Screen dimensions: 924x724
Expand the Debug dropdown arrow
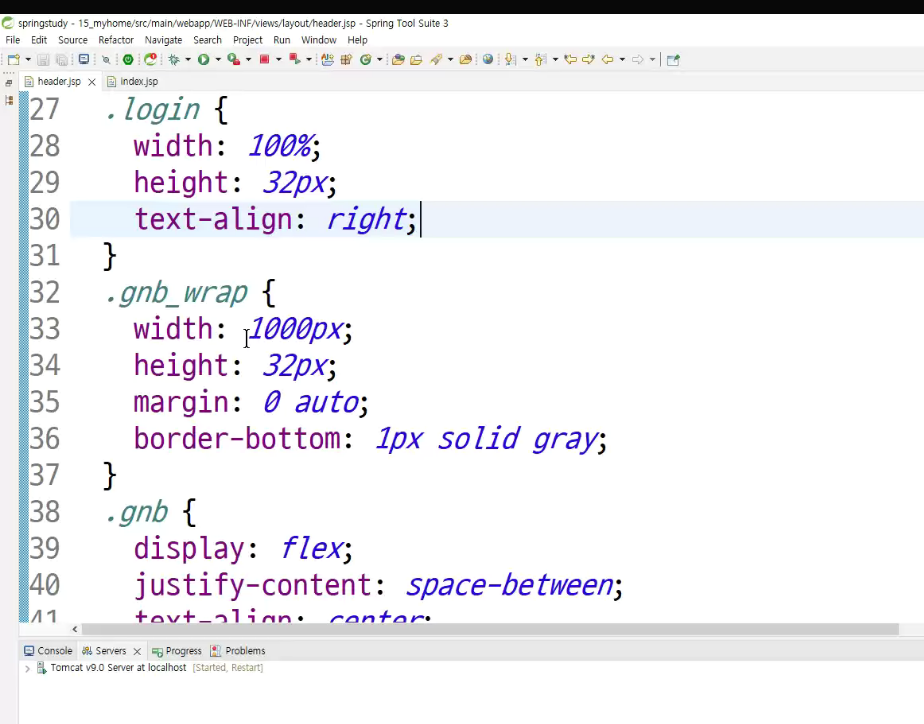pos(188,59)
